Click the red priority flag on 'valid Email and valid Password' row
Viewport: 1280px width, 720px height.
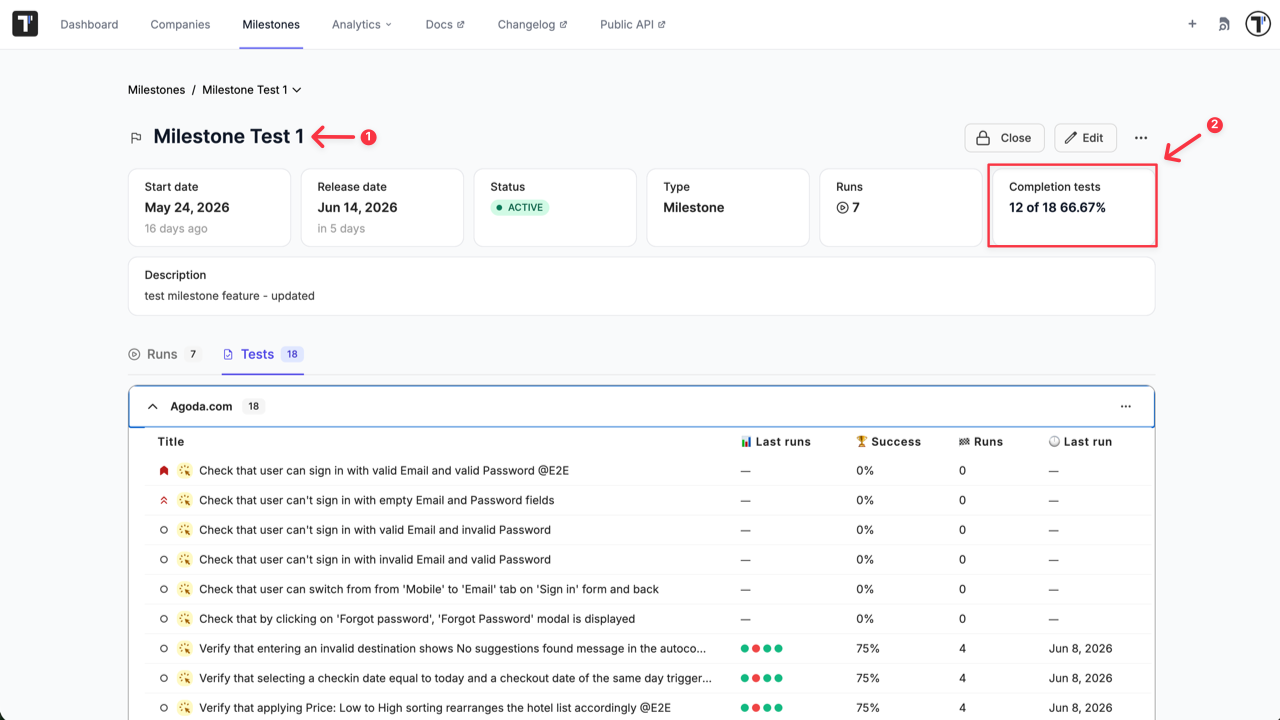point(164,470)
